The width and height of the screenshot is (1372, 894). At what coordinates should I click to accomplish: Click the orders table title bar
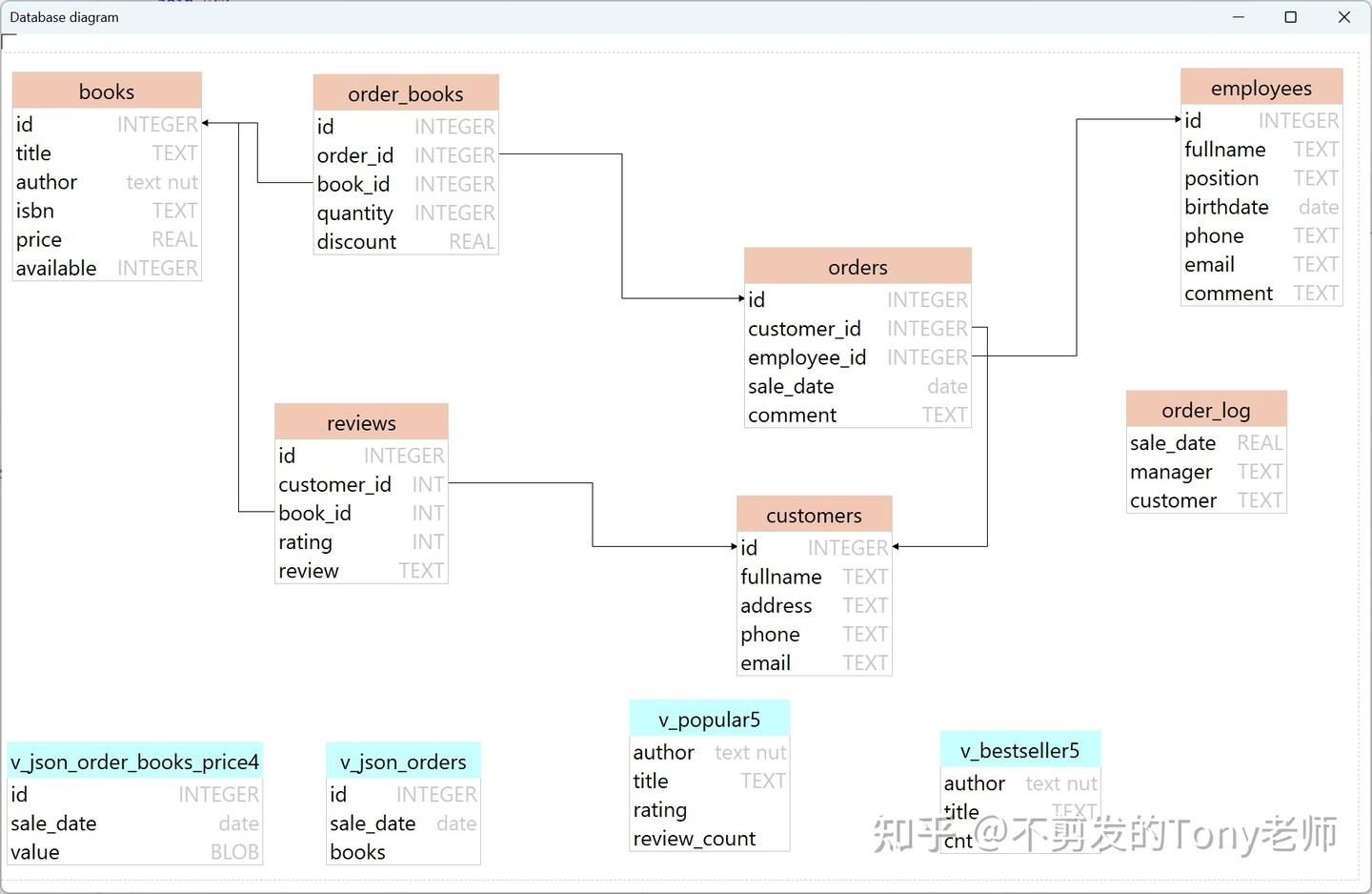(x=856, y=267)
